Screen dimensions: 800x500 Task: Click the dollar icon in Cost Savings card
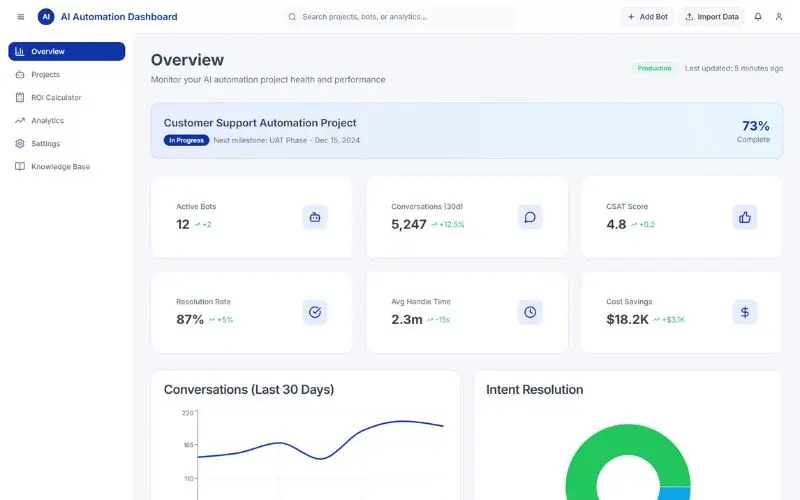745,312
